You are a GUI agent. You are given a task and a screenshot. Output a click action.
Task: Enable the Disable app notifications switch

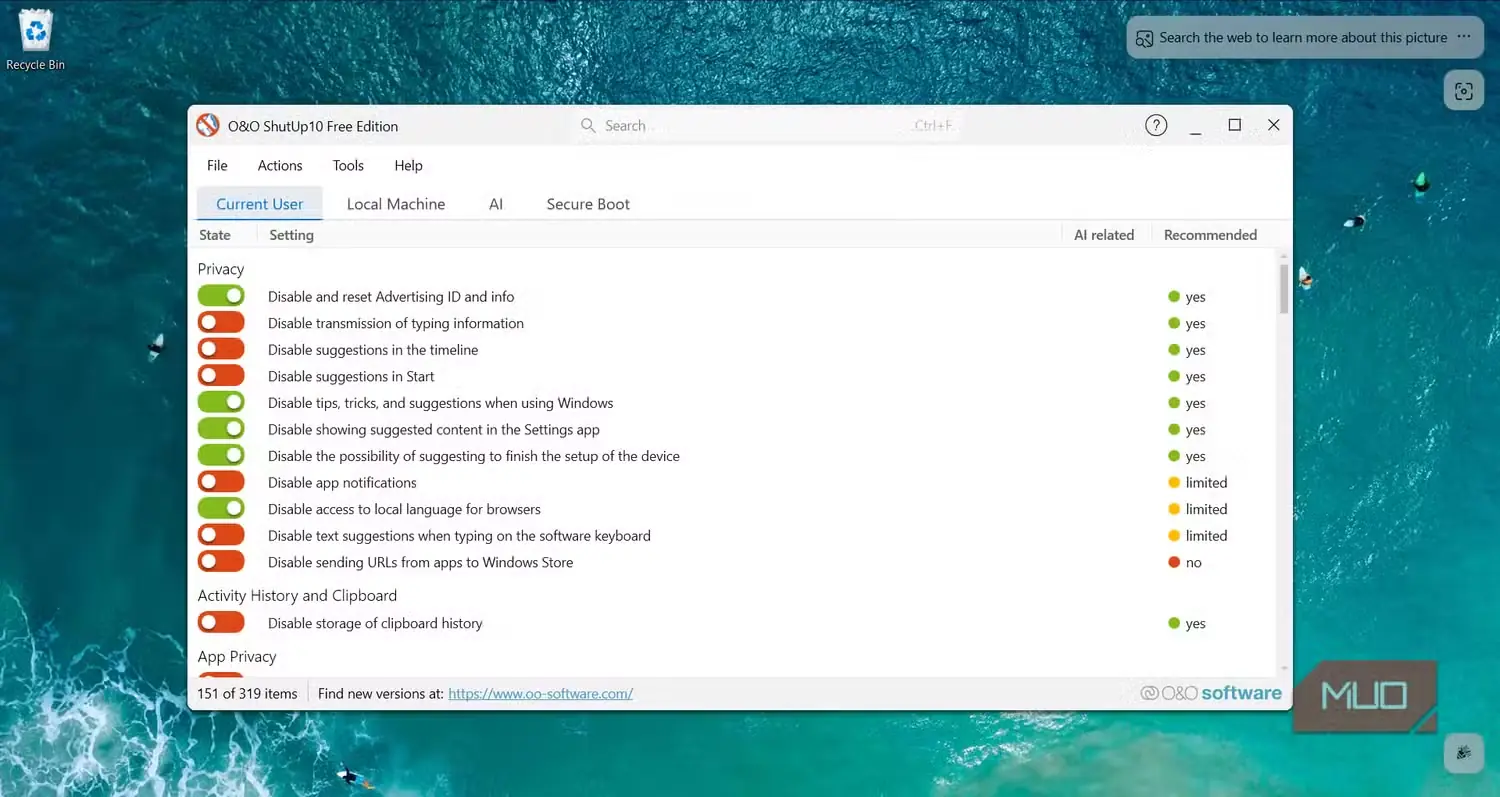(221, 482)
